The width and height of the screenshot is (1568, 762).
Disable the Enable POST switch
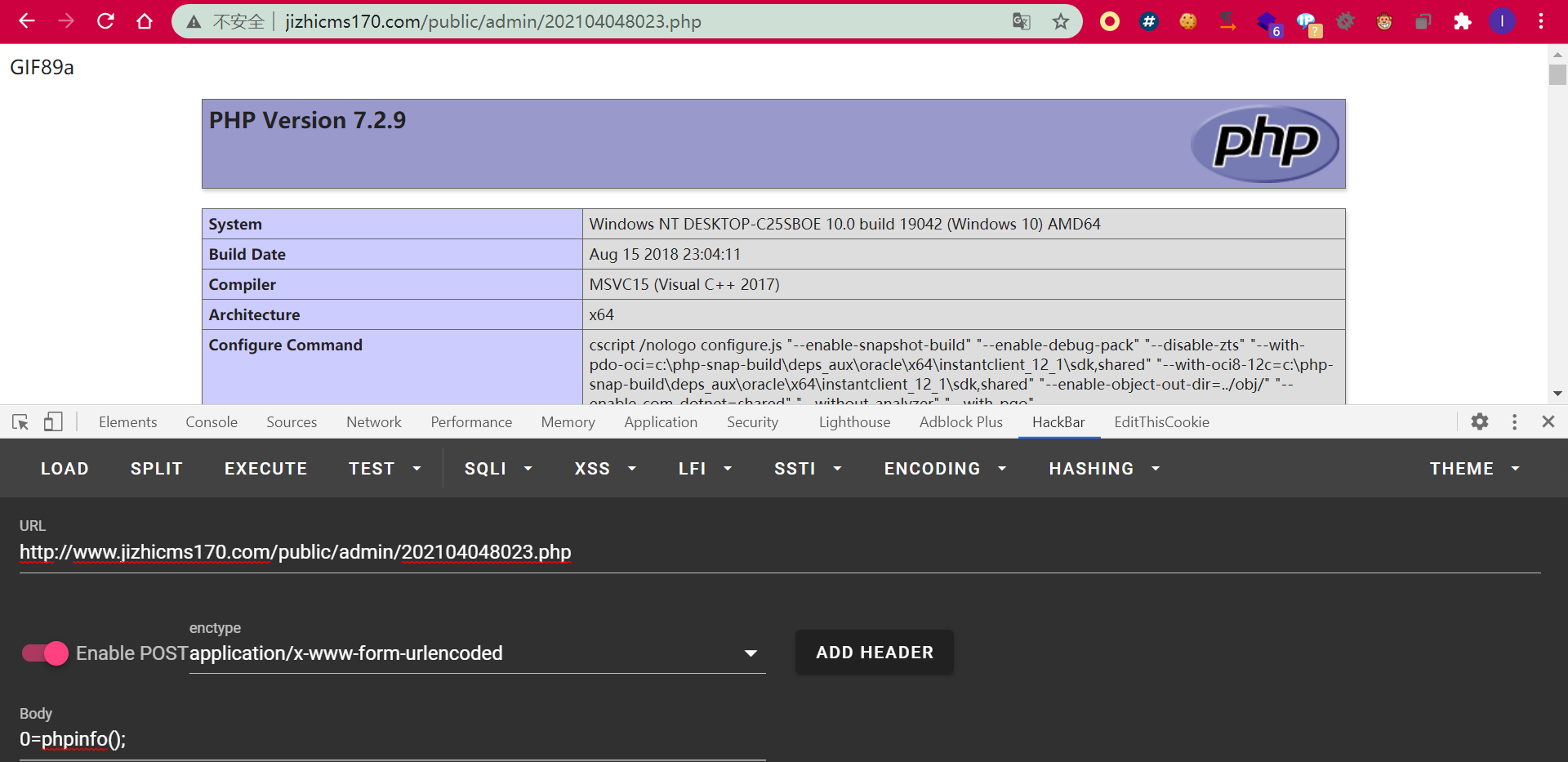tap(44, 653)
